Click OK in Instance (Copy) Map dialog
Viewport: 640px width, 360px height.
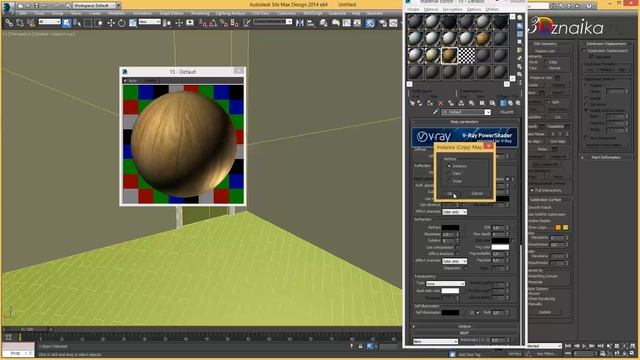coord(450,193)
